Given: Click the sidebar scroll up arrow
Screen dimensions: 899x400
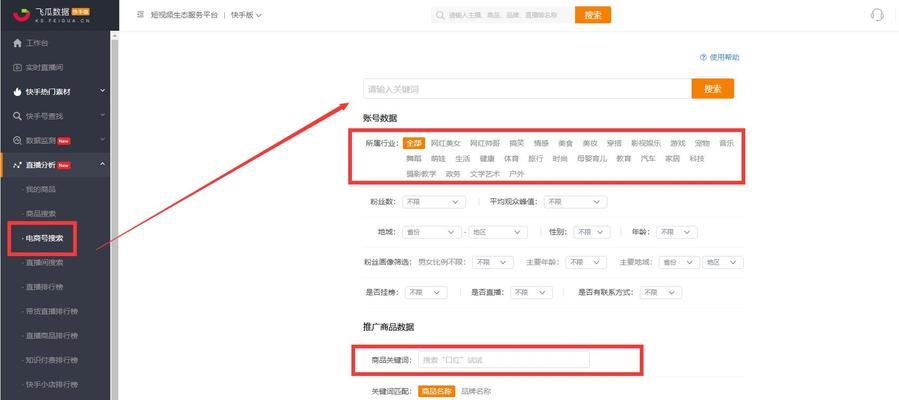Looking at the screenshot, I should coord(115,36).
